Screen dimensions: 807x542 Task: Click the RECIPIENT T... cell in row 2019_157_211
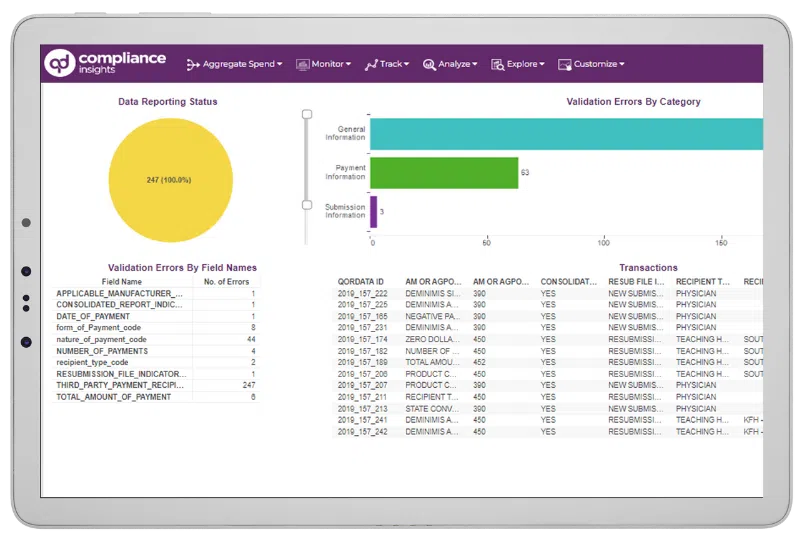coord(432,397)
